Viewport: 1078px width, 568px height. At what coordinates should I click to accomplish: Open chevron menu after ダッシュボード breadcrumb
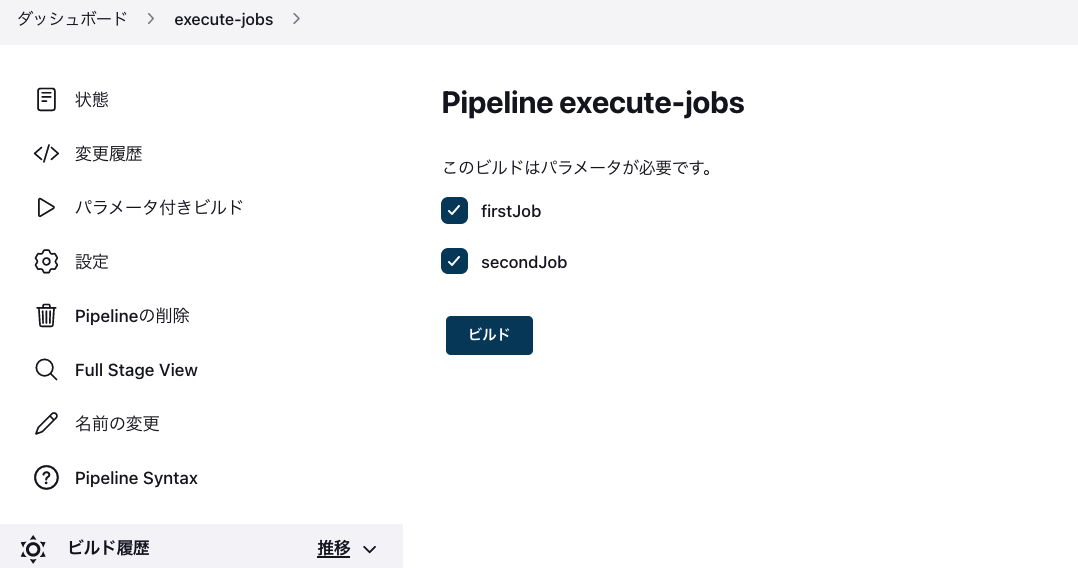tap(151, 19)
